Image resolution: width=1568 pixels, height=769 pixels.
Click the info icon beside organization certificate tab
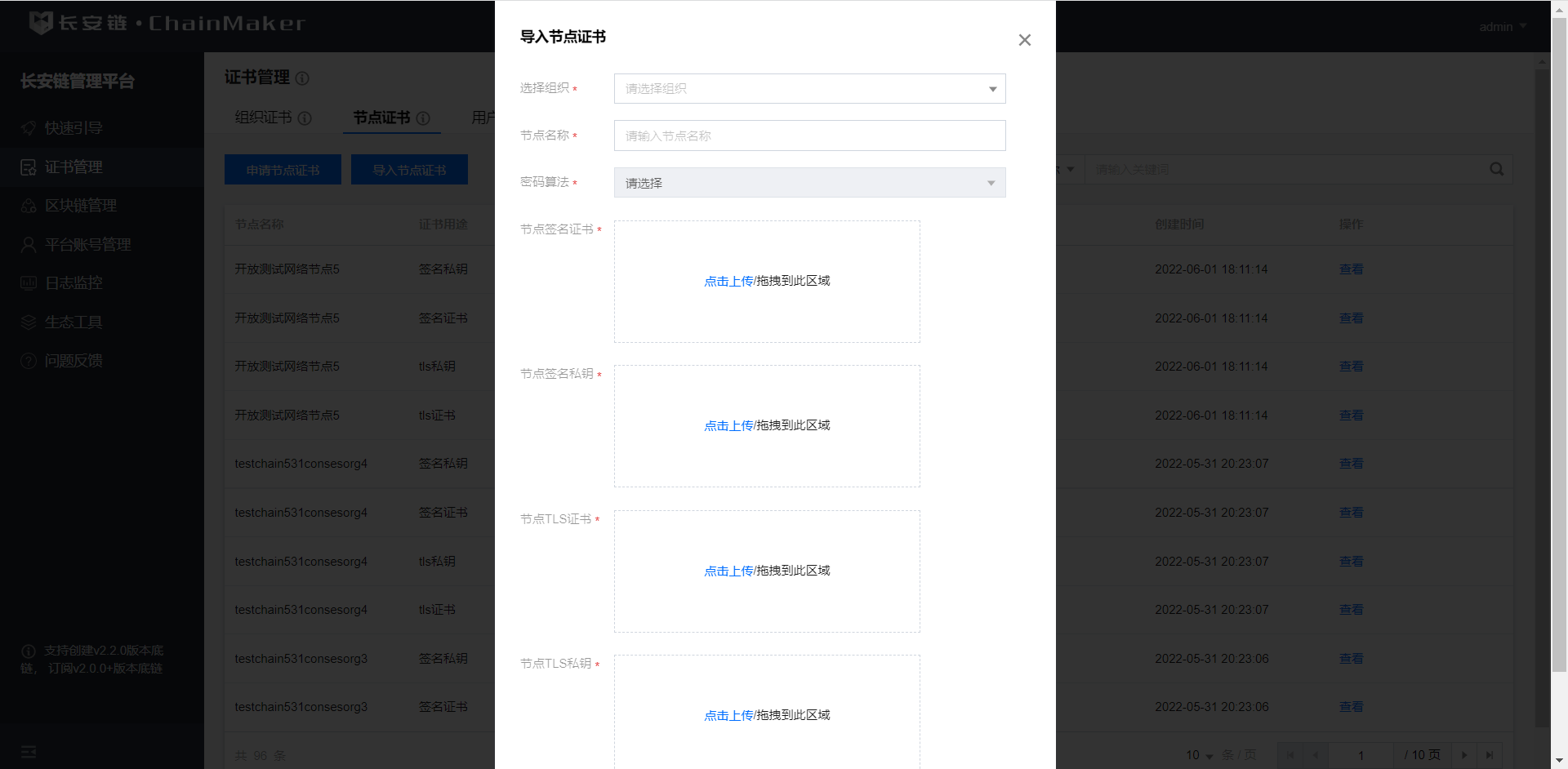pos(305,118)
